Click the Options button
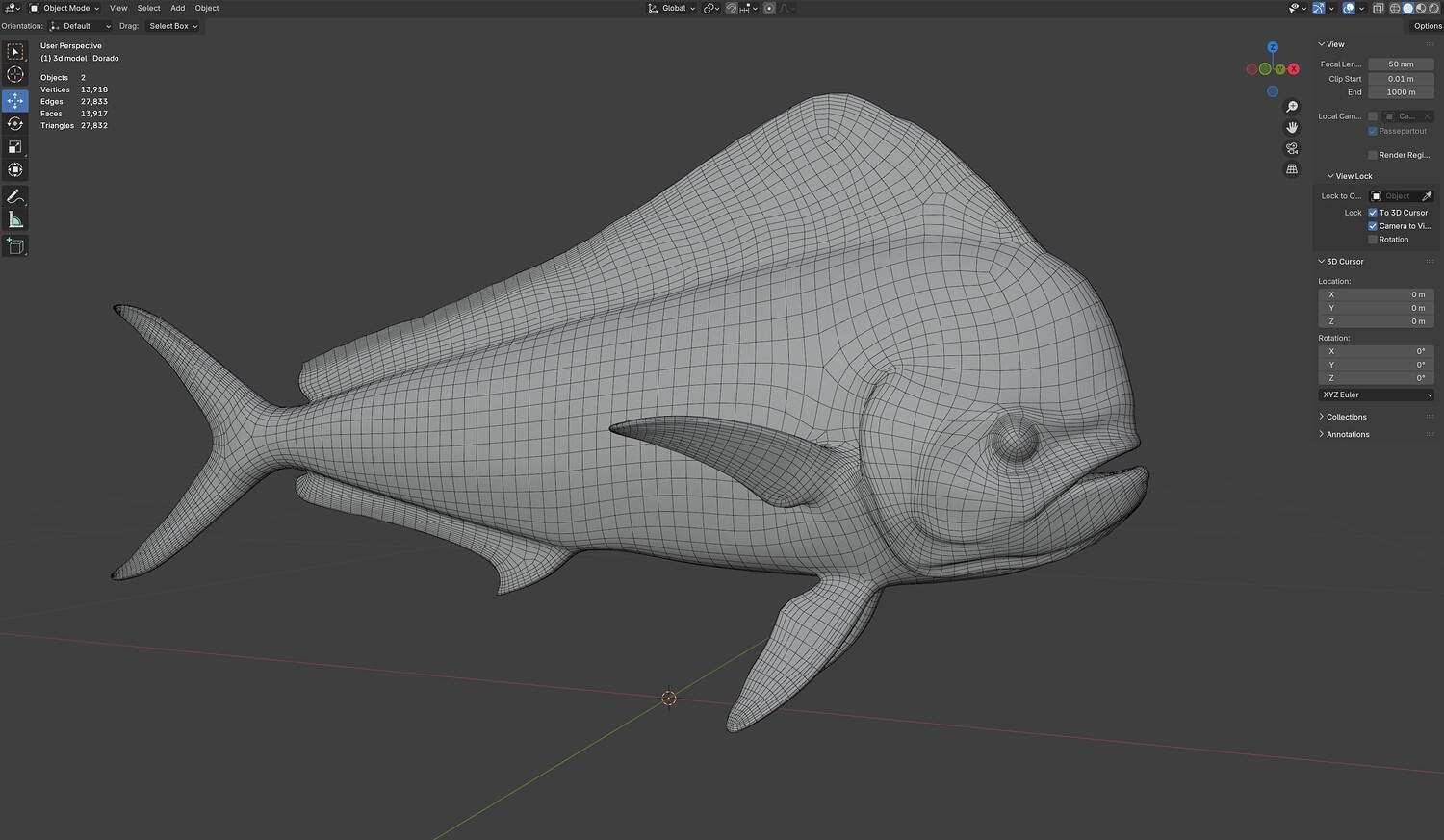 point(1427,26)
